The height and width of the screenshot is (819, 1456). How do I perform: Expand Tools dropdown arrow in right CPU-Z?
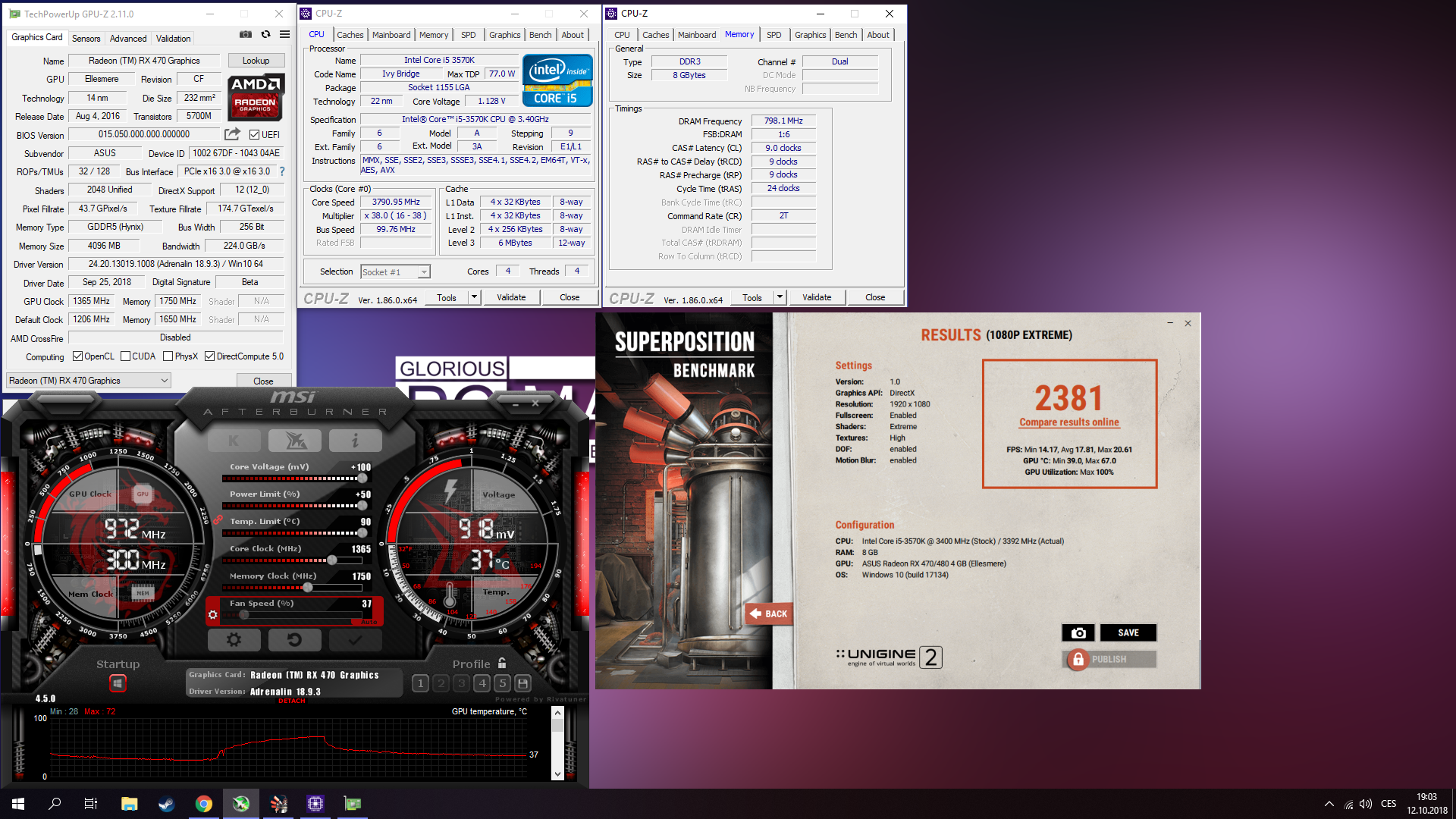click(780, 297)
